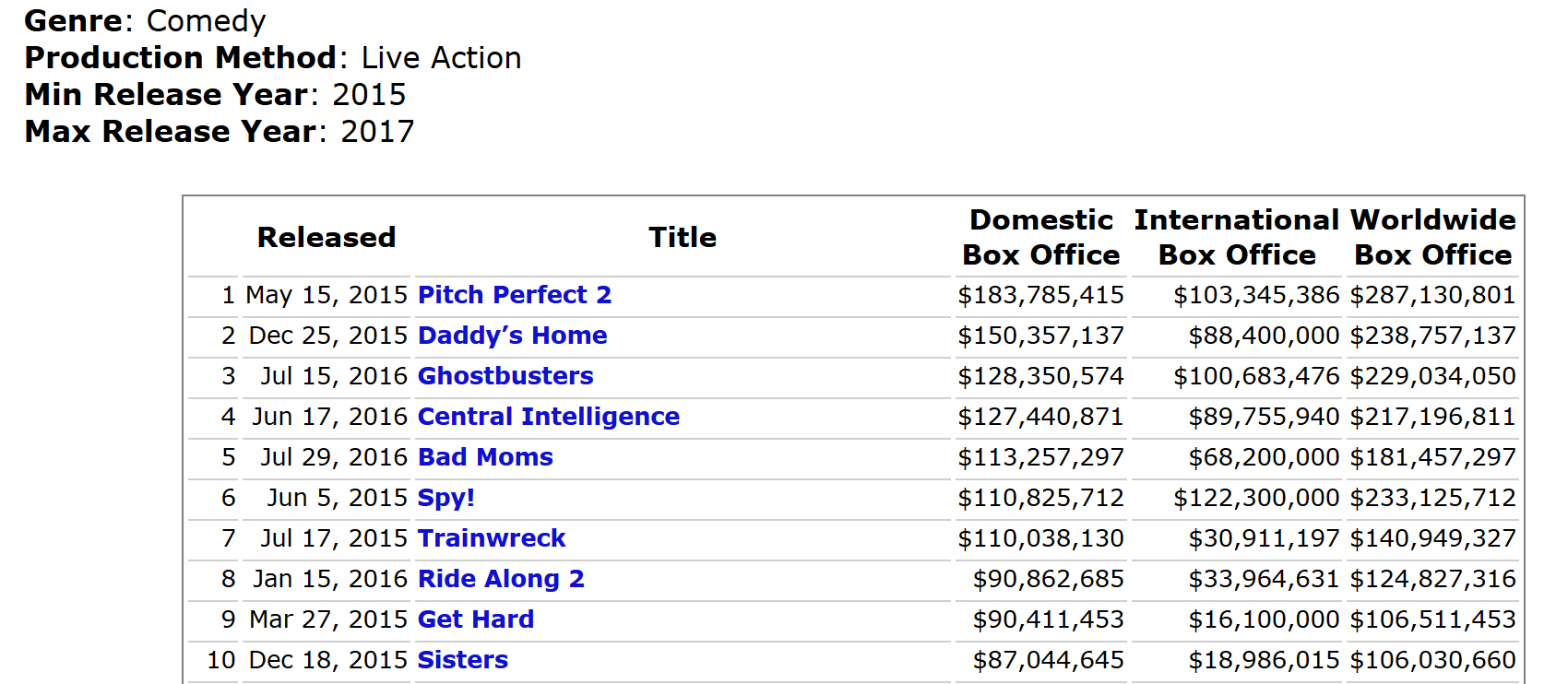Click the Daddy's Home title link
Viewport: 1568px width, 684px height.
pos(512,336)
